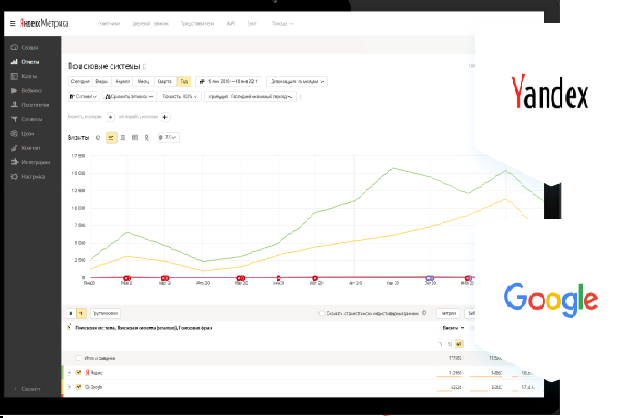Select the Месяц period
Screen dimensions: 617x418
[x=144, y=81]
